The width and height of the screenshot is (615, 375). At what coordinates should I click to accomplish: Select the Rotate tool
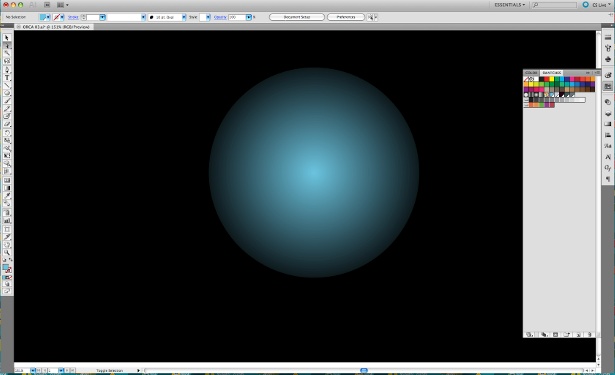[7, 133]
